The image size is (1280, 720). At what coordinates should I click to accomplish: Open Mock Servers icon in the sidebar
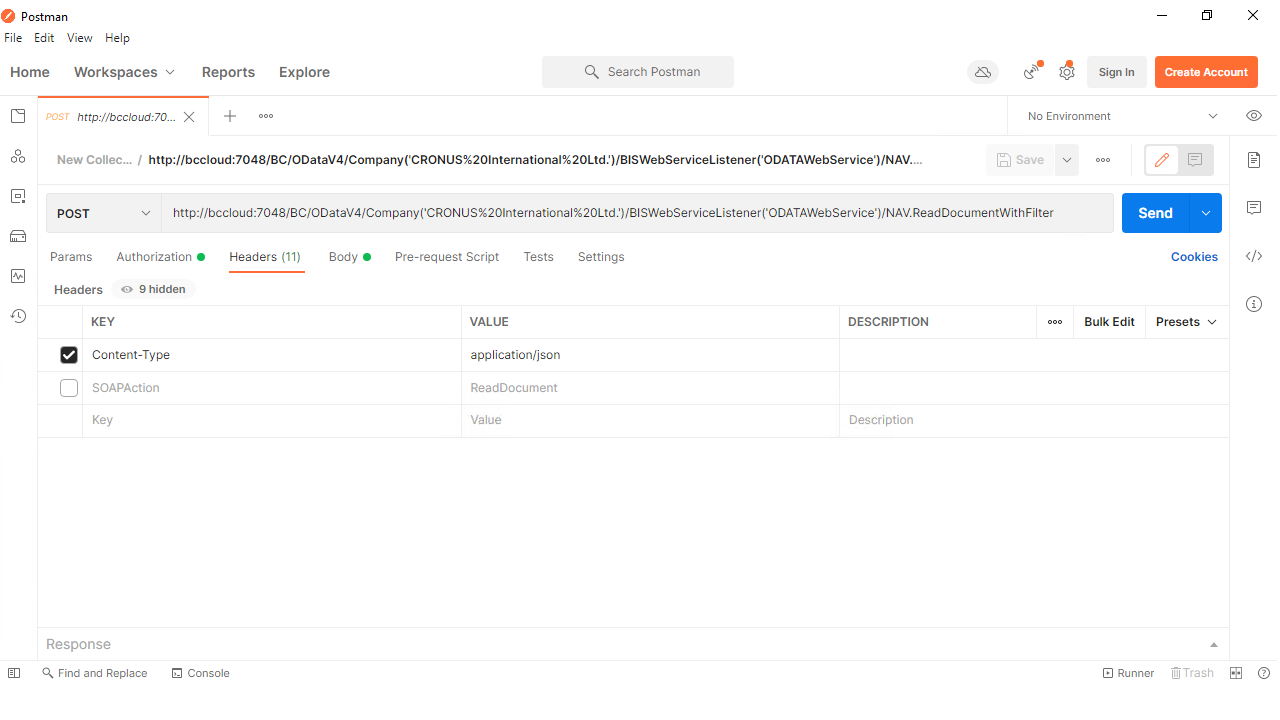tap(18, 236)
